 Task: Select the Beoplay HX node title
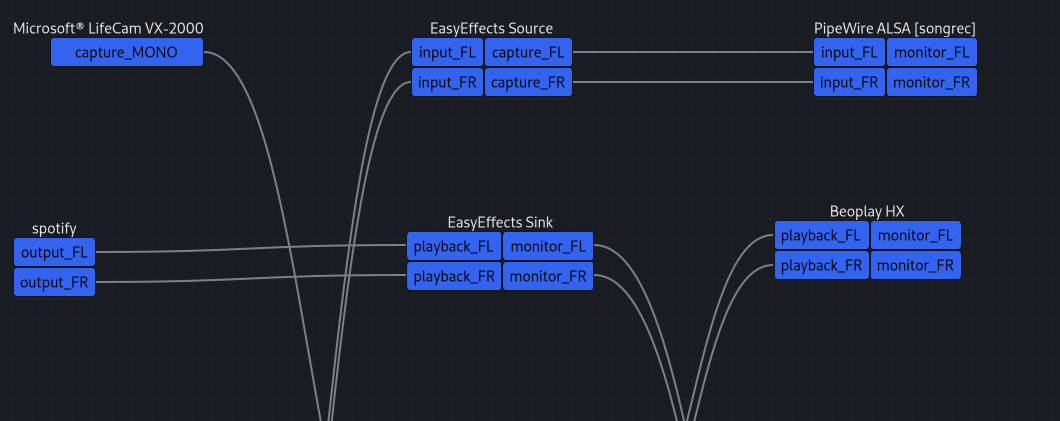click(x=867, y=212)
